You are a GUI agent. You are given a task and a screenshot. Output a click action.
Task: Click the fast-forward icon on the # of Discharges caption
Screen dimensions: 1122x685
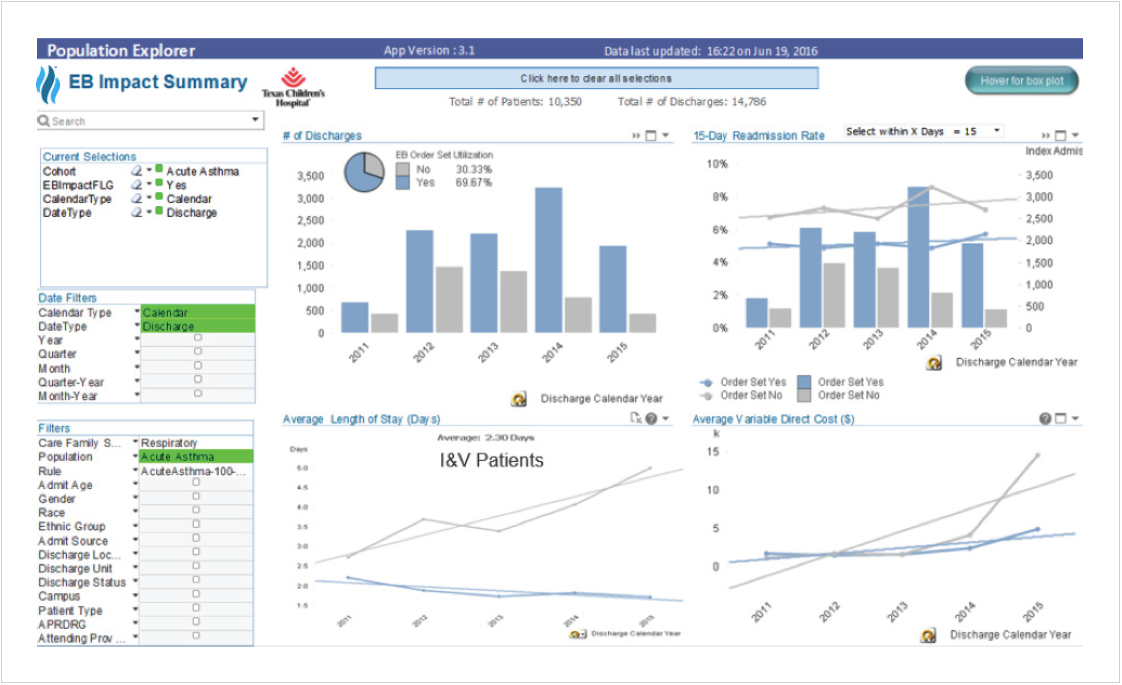[636, 135]
